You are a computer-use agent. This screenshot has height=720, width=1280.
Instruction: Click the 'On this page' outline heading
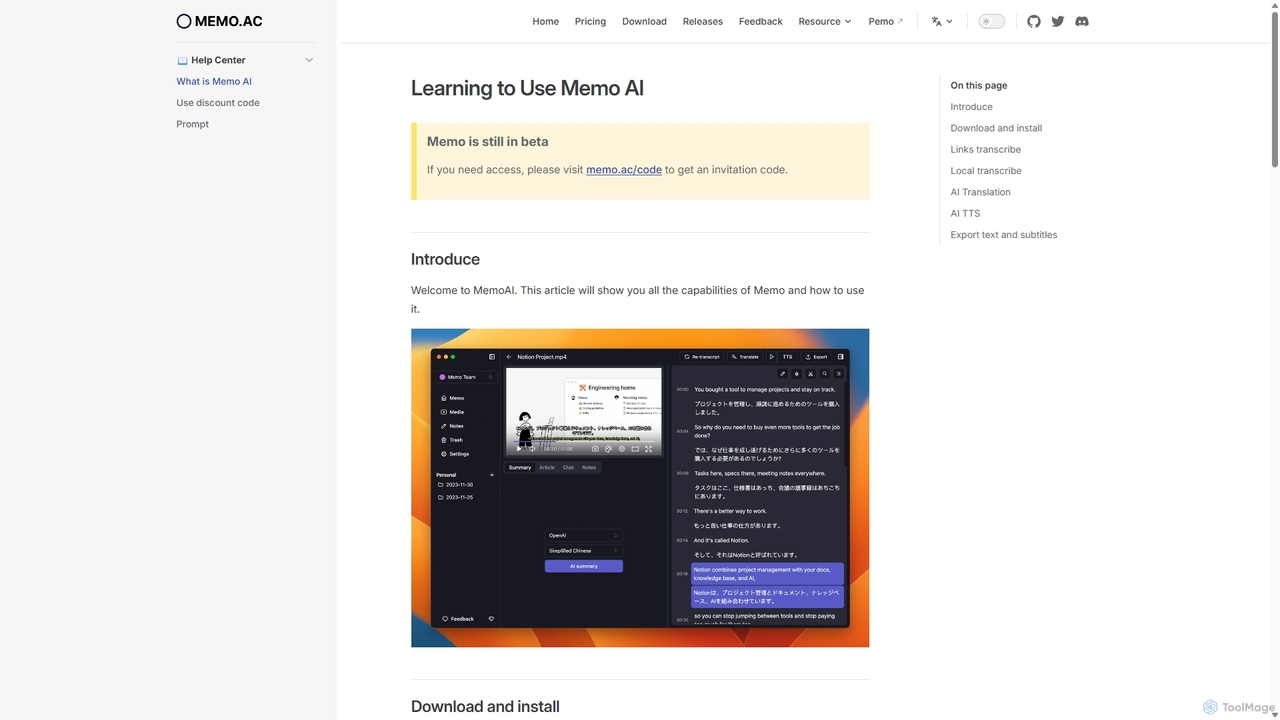click(x=979, y=86)
